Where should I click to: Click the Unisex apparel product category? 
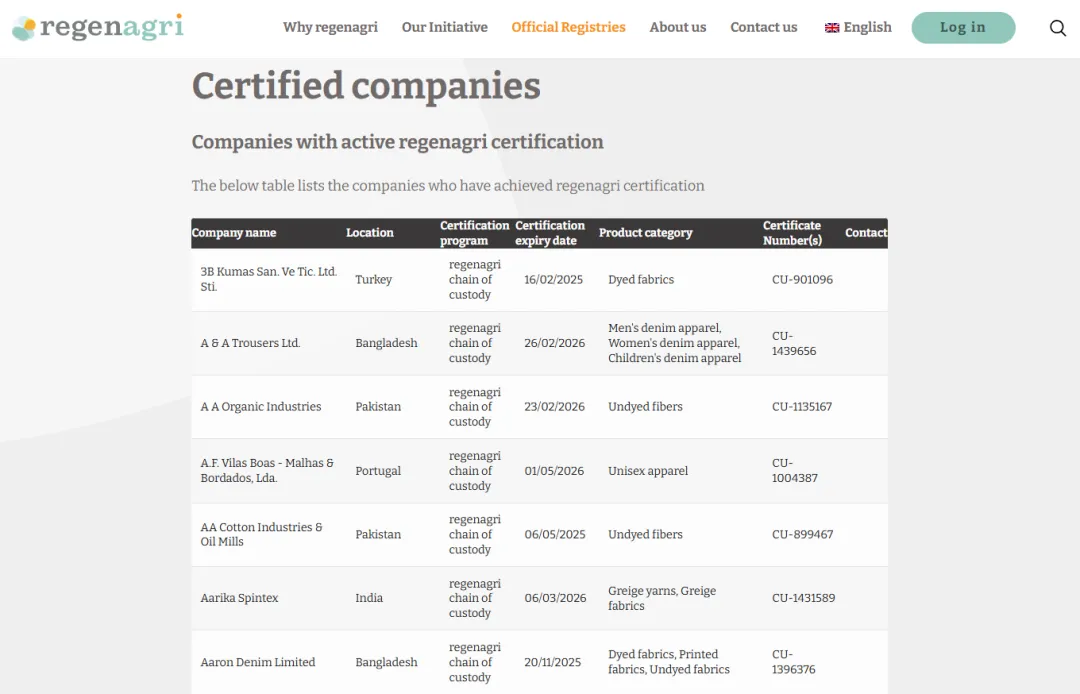[x=647, y=470]
